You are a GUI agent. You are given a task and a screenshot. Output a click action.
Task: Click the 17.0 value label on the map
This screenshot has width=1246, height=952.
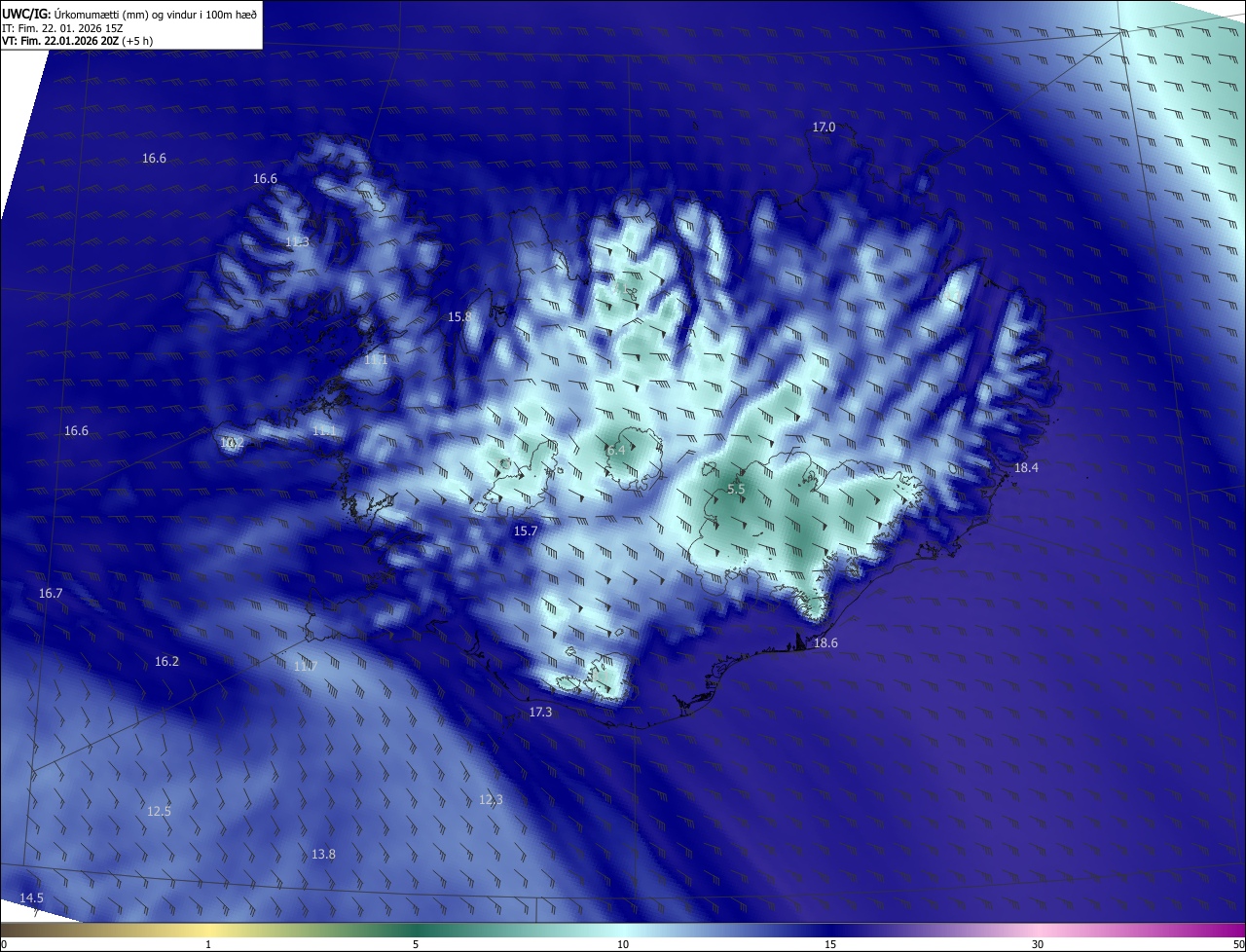[824, 127]
